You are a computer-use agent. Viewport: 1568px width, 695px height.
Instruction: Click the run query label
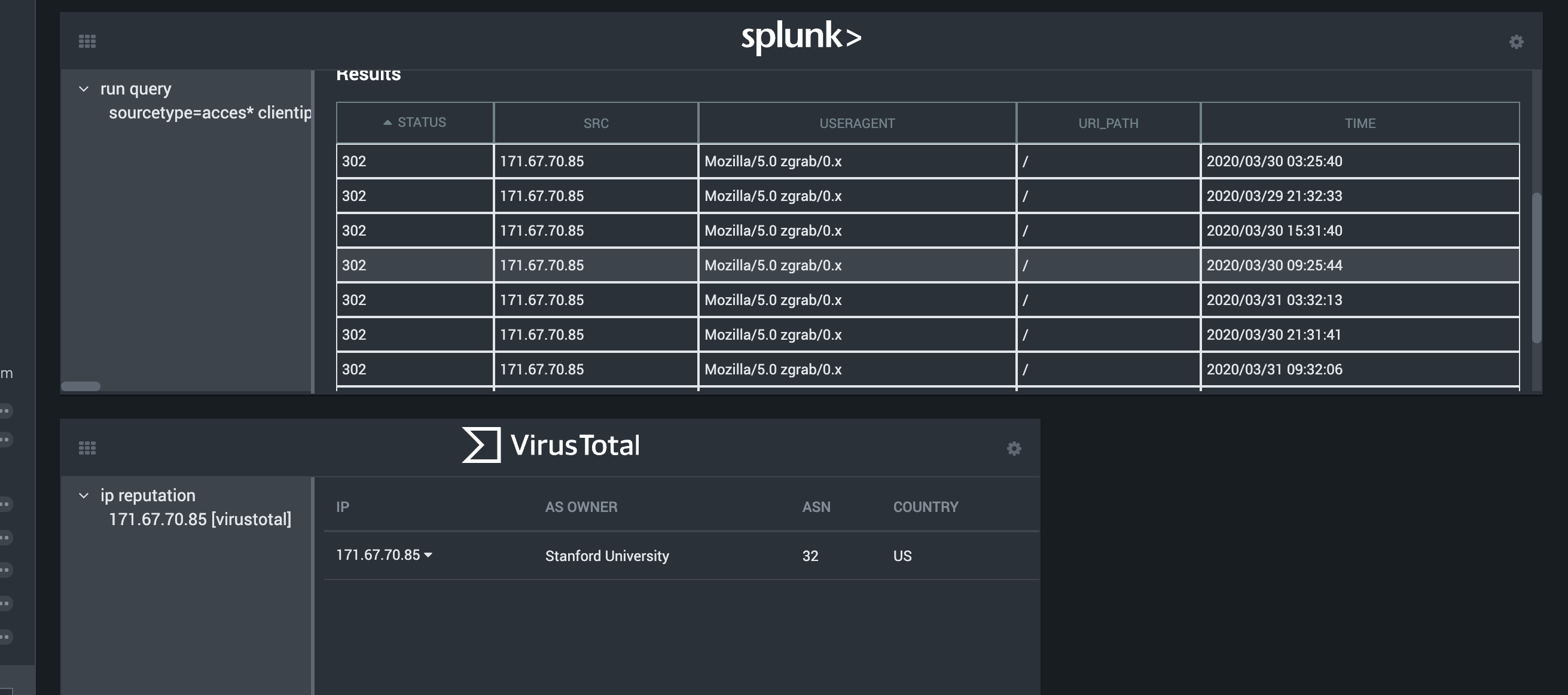point(136,89)
